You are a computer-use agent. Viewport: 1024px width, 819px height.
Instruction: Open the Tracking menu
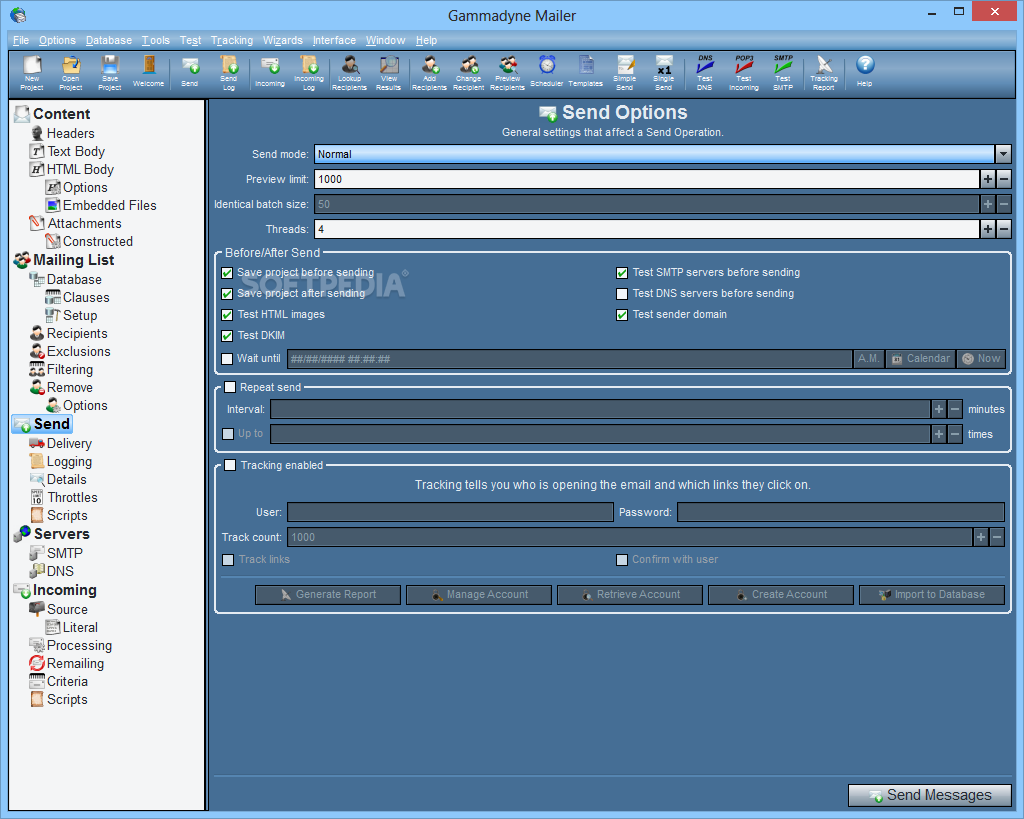coord(232,40)
